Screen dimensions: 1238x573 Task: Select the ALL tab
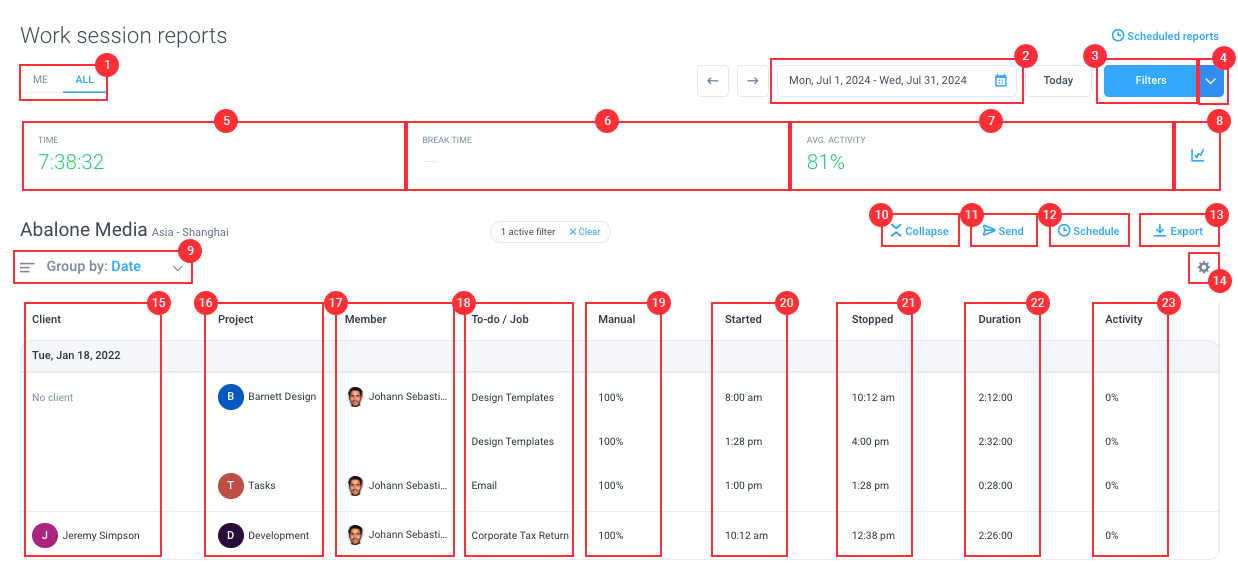pos(85,80)
